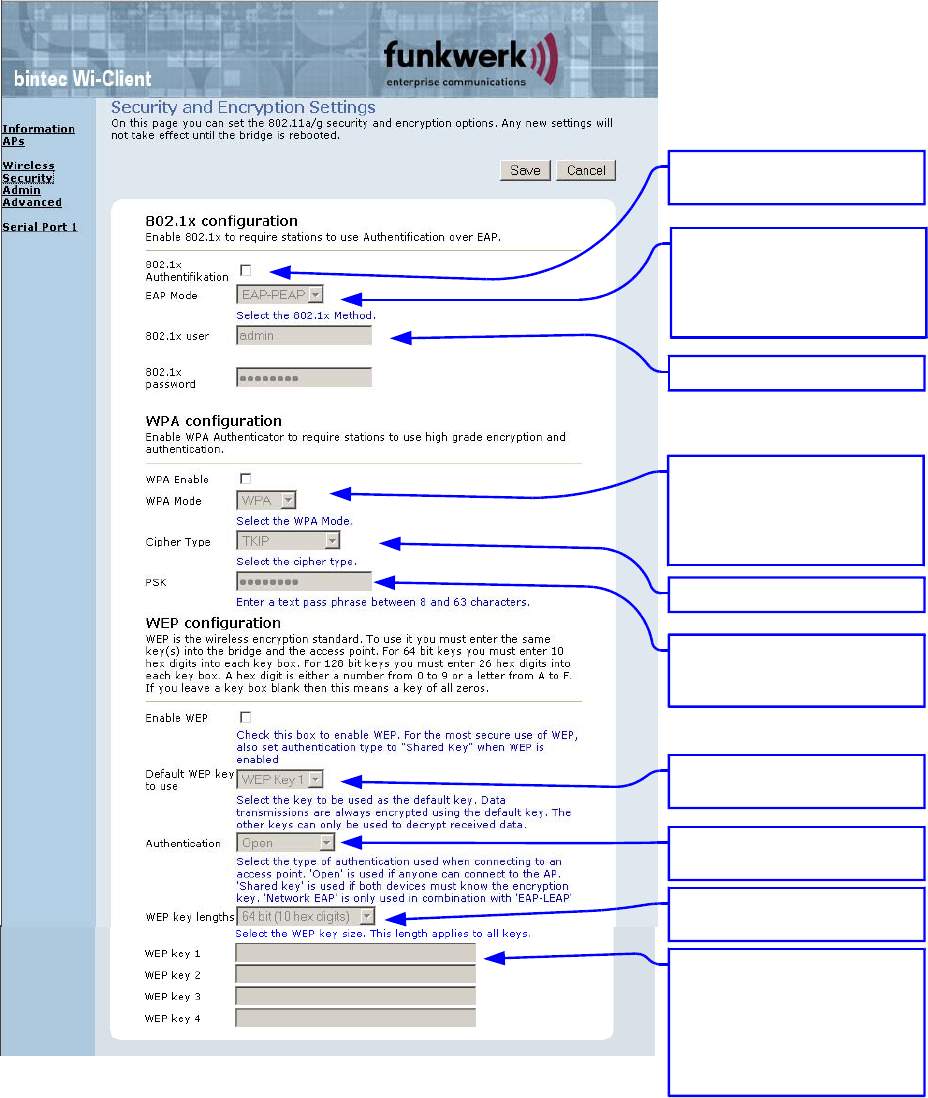Click the 802.1x configuration heading
Viewport: 928px width, 1098px height.
pos(221,221)
